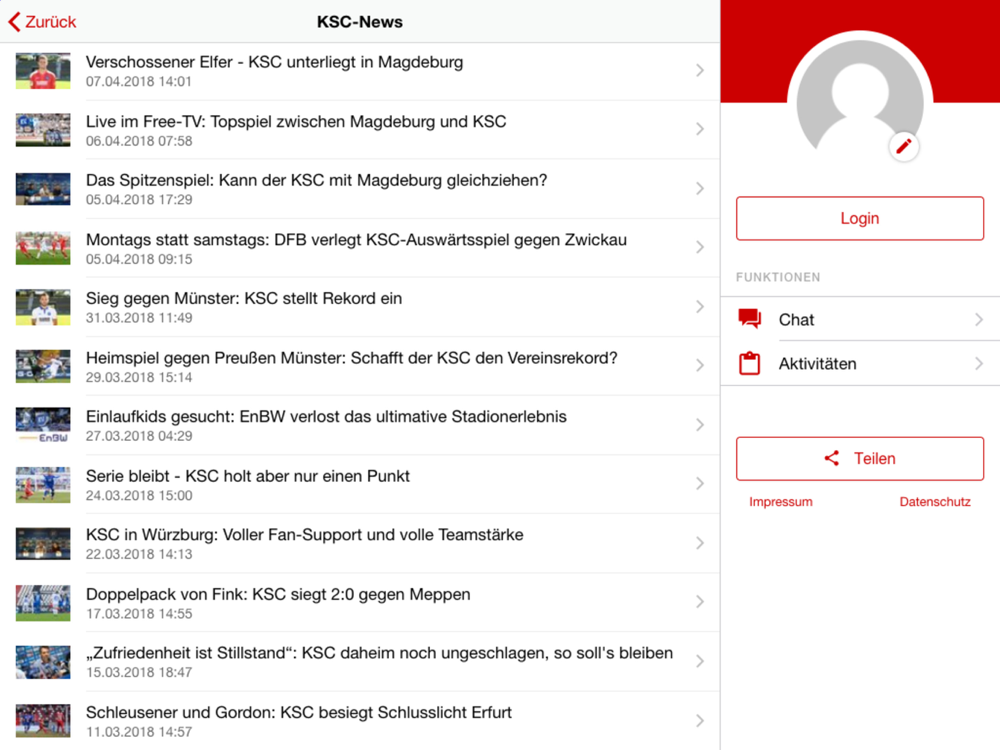Open "Live im Free-TV: Topspiel" headline

296,121
